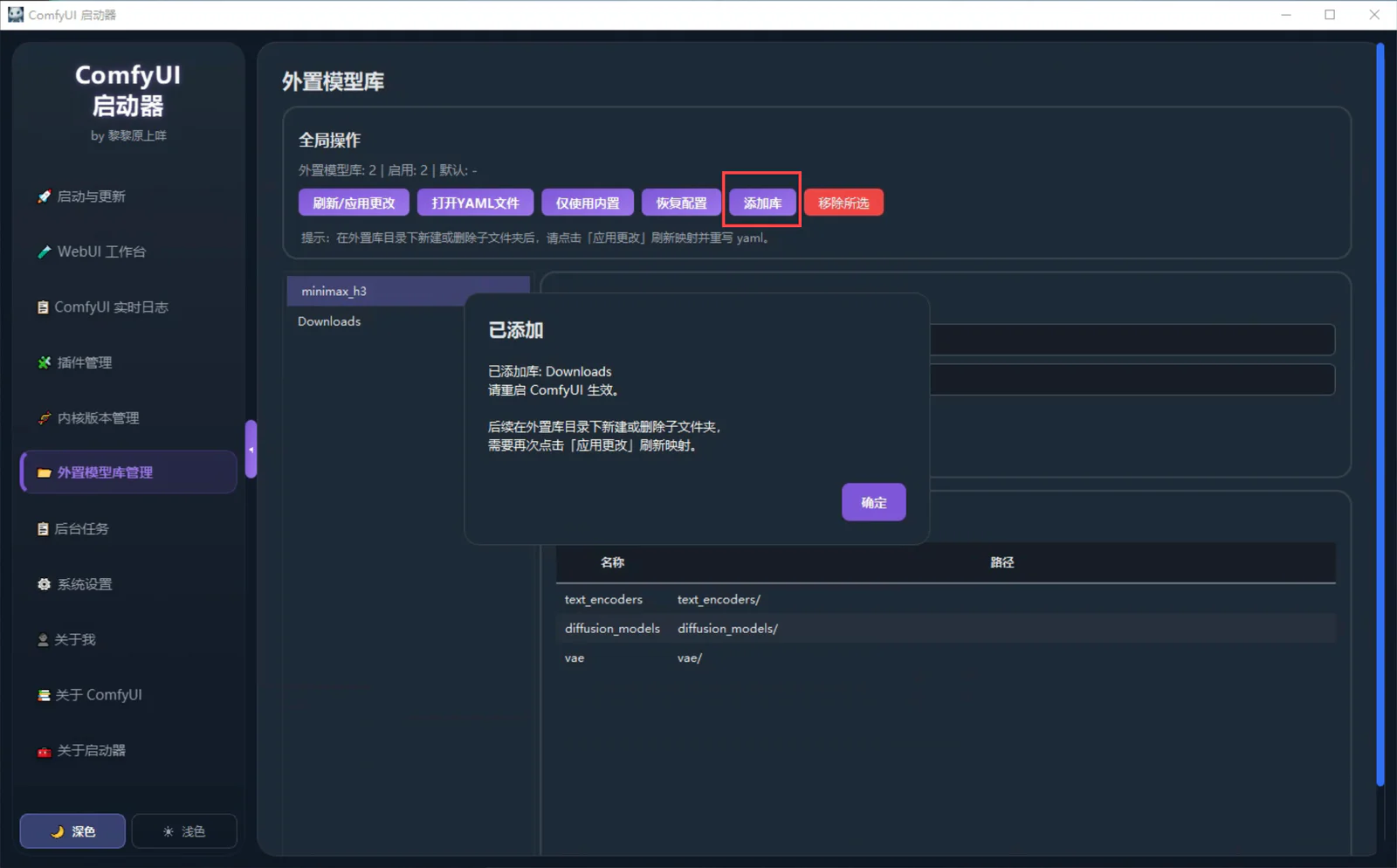This screenshot has width=1397, height=868.
Task: Click the 路径 column header
Action: tap(1001, 562)
